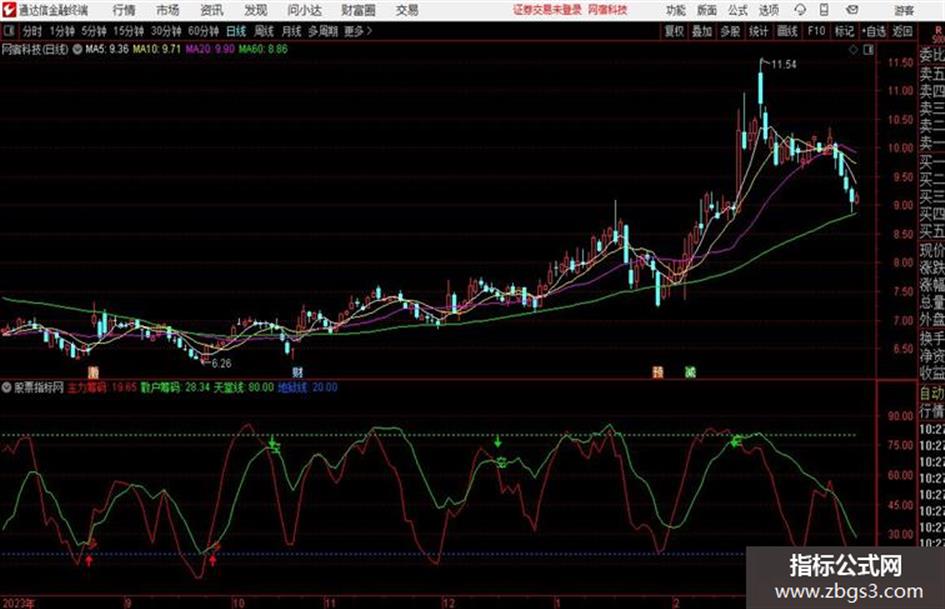Open the 问小达 menu

click(304, 10)
